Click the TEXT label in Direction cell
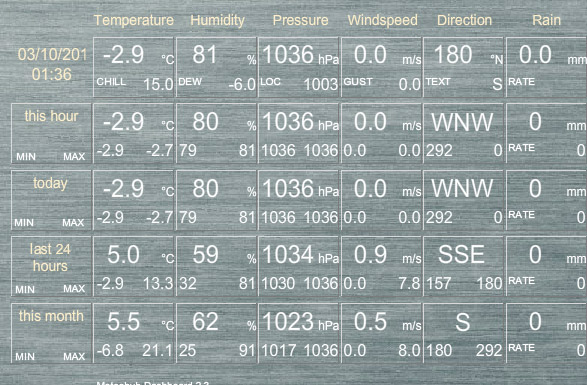587x385 pixels. (438, 82)
